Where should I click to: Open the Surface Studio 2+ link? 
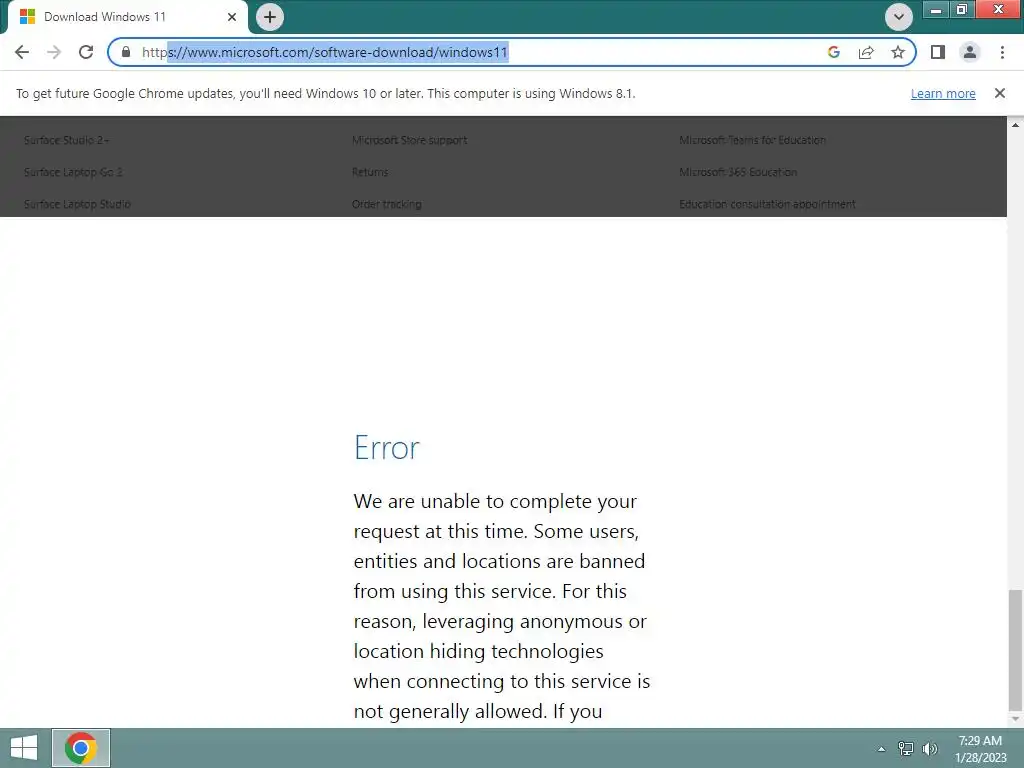click(x=67, y=140)
